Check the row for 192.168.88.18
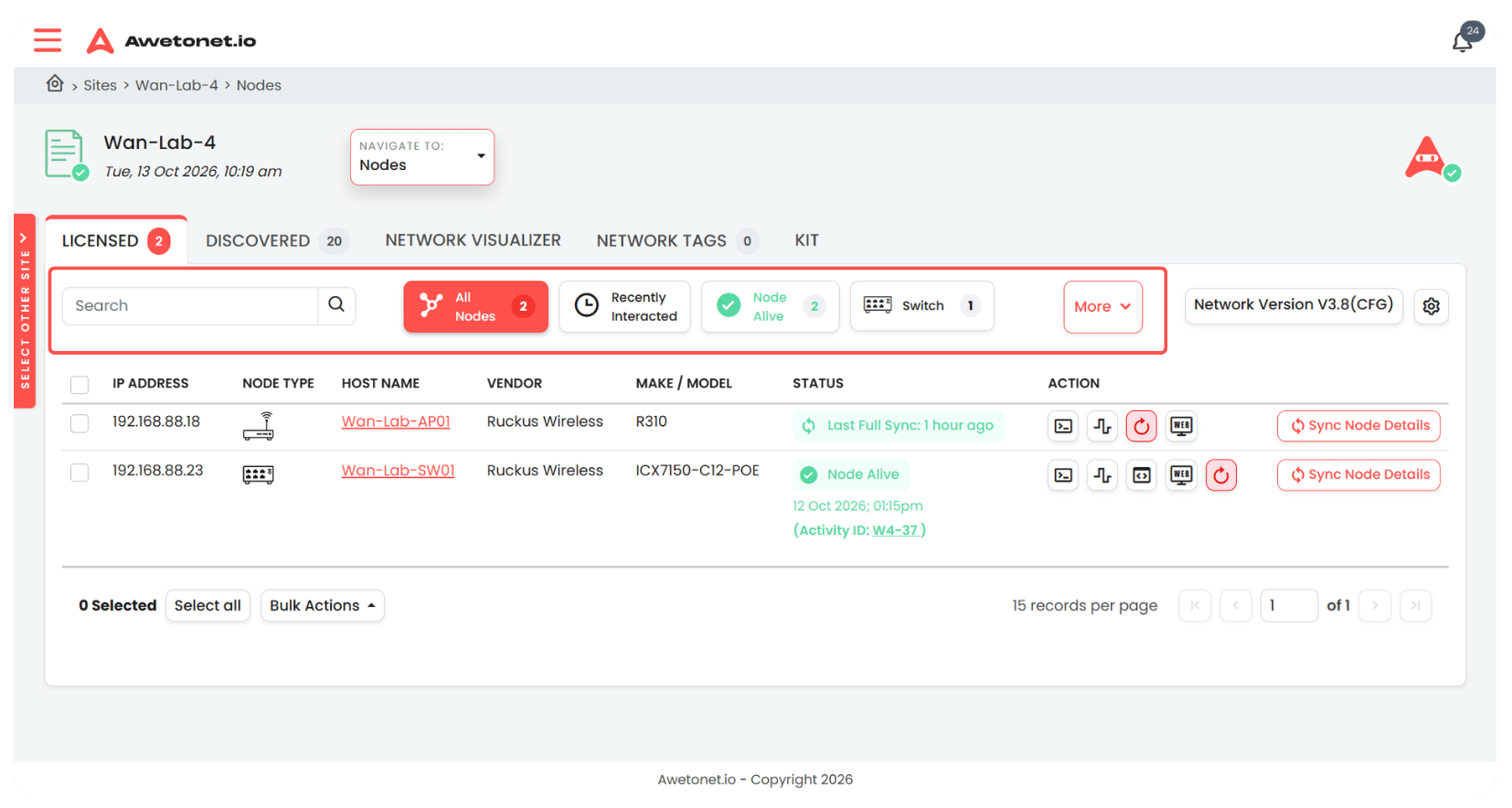The width and height of the screenshot is (1512, 808). (x=80, y=423)
